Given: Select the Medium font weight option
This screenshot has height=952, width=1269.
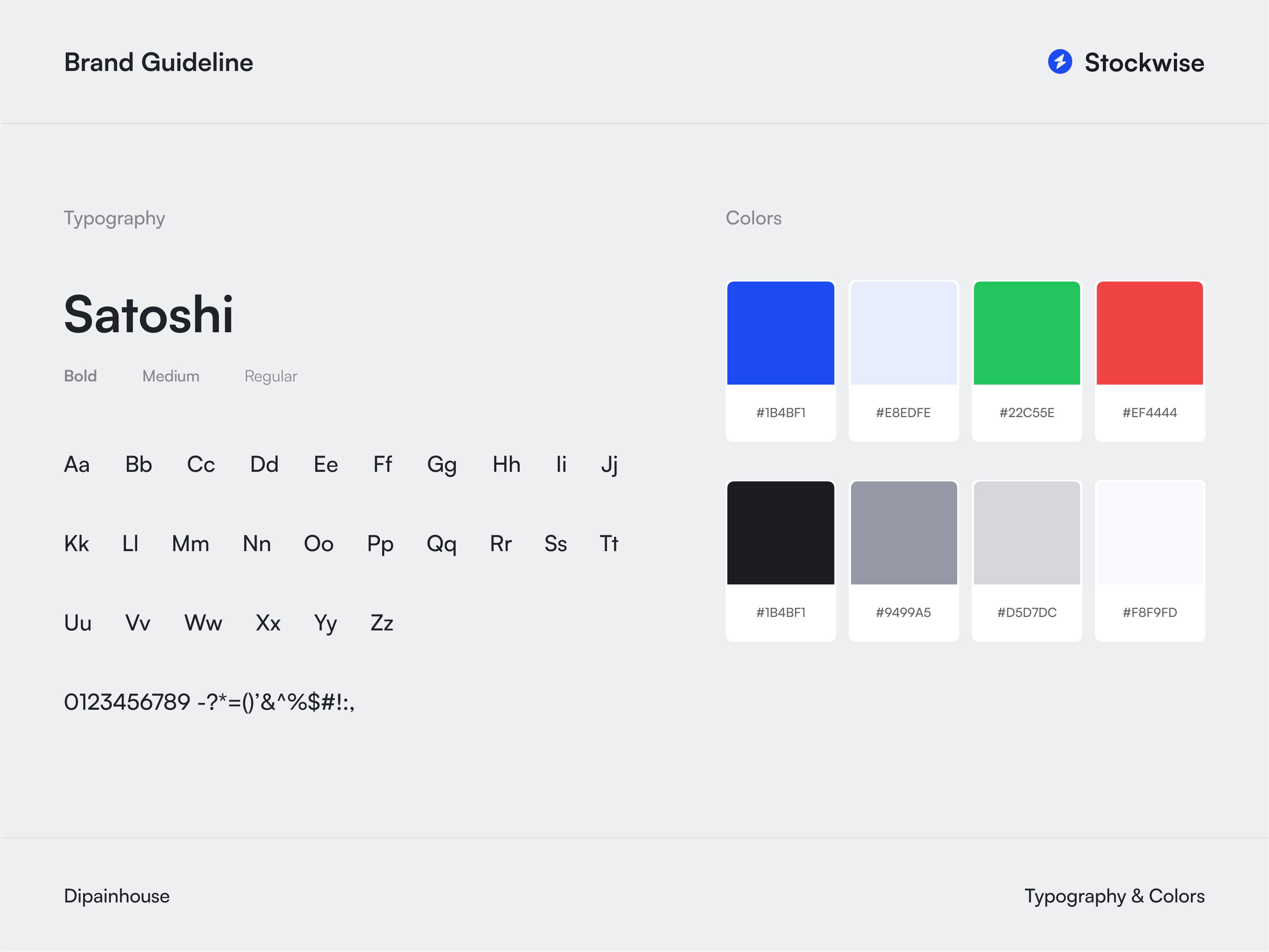Looking at the screenshot, I should [x=170, y=376].
